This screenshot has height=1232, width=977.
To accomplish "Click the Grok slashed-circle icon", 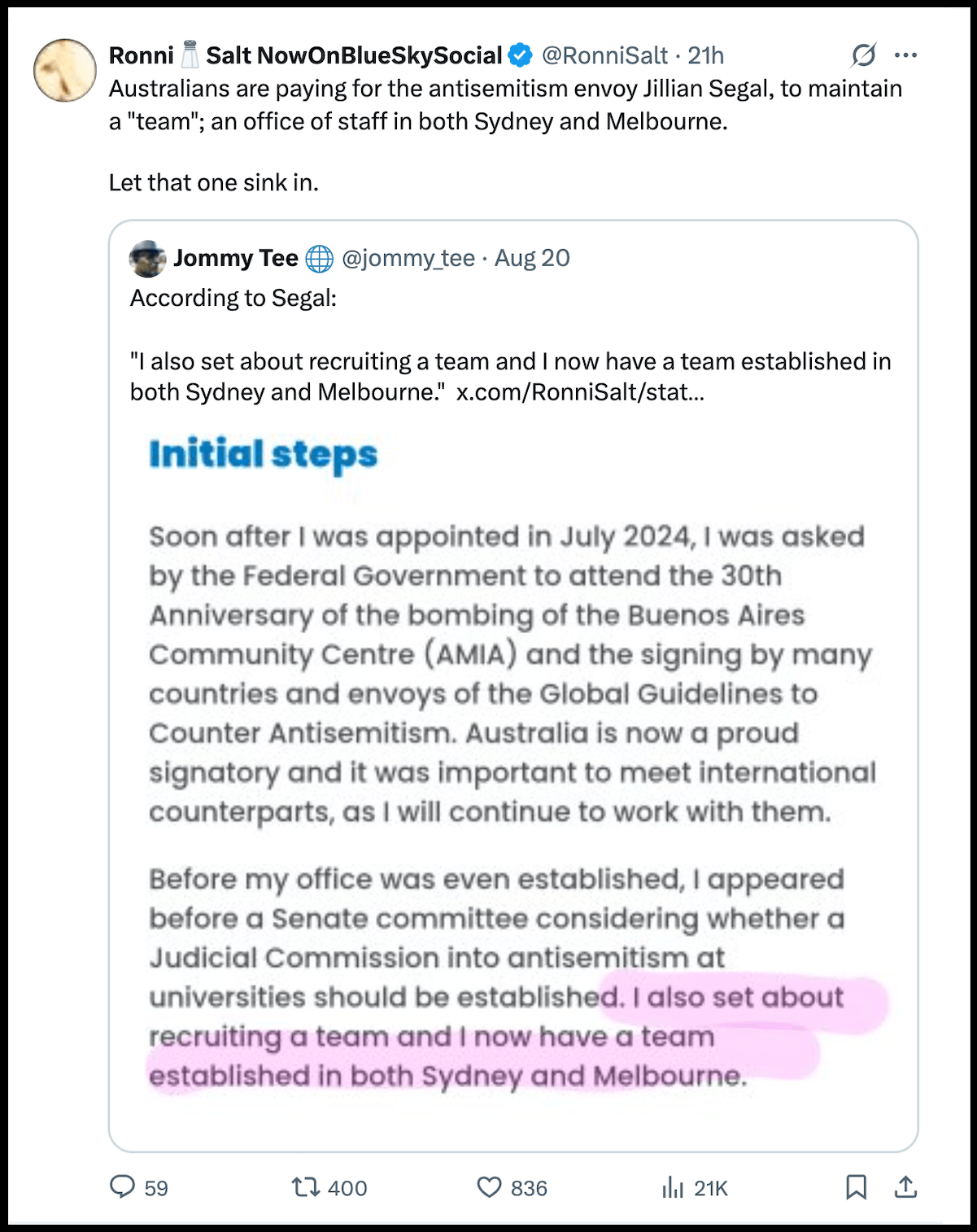I will tap(863, 55).
